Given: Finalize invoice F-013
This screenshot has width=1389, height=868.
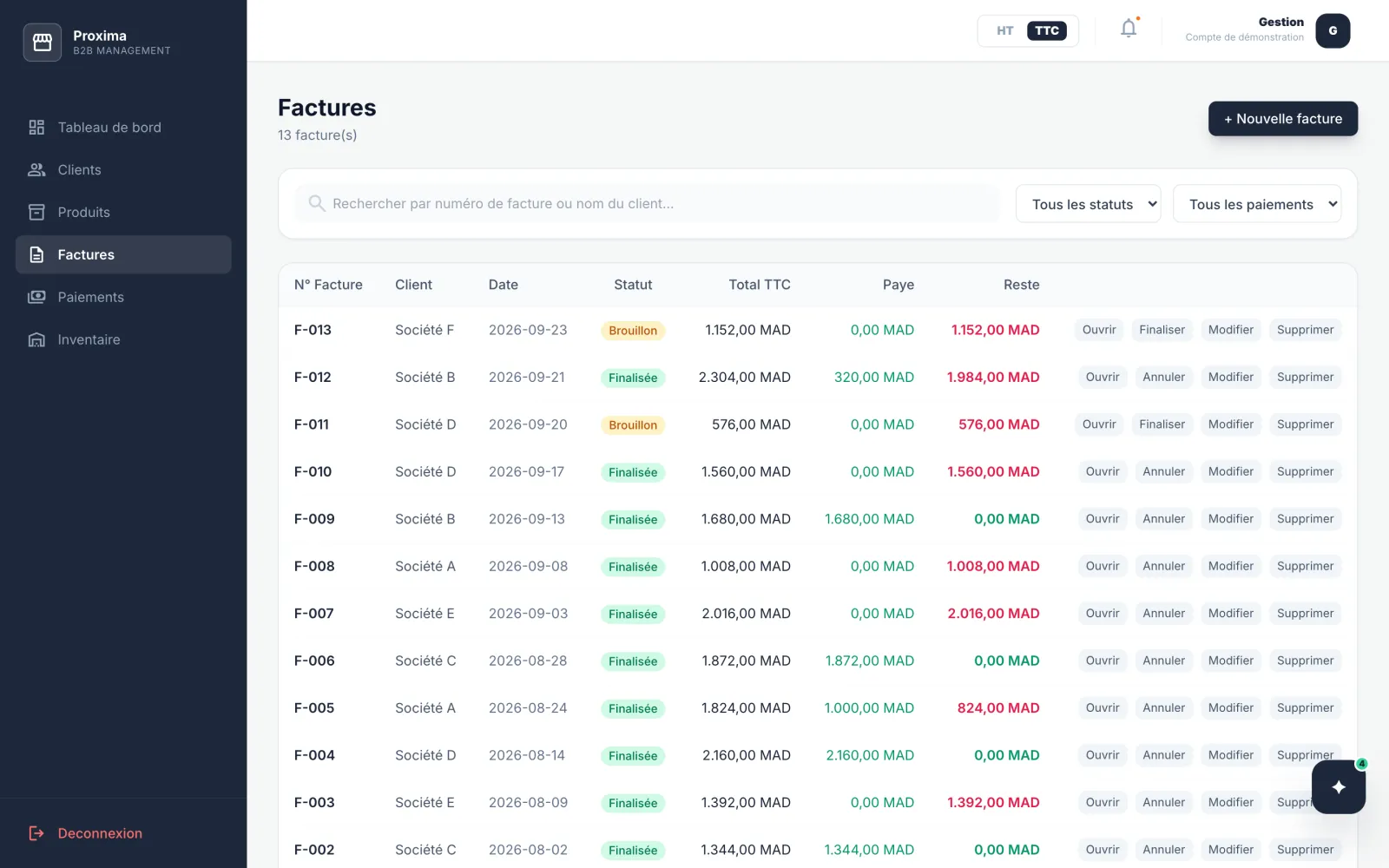Looking at the screenshot, I should pos(1162,330).
